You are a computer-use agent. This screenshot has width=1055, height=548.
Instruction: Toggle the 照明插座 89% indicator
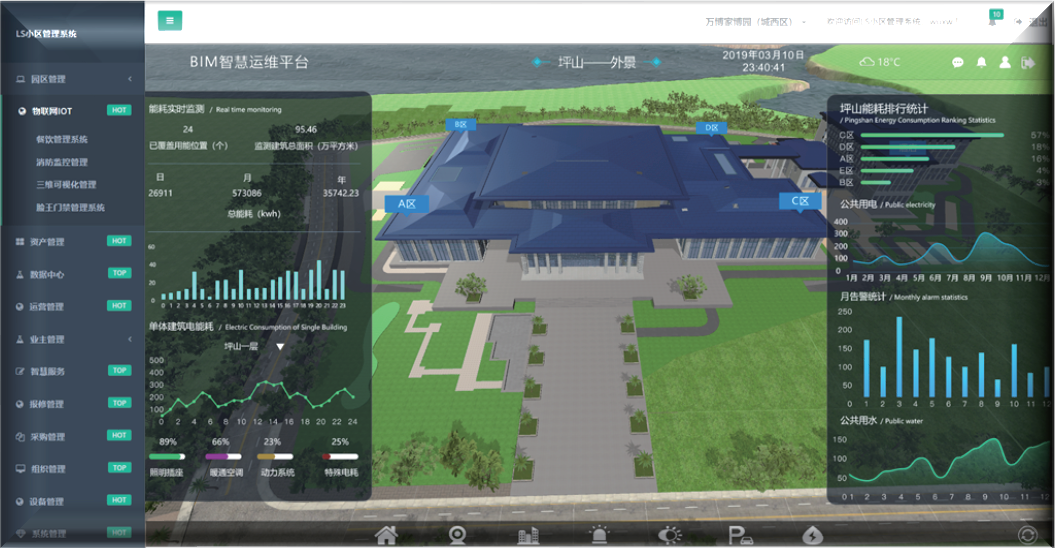tap(168, 456)
